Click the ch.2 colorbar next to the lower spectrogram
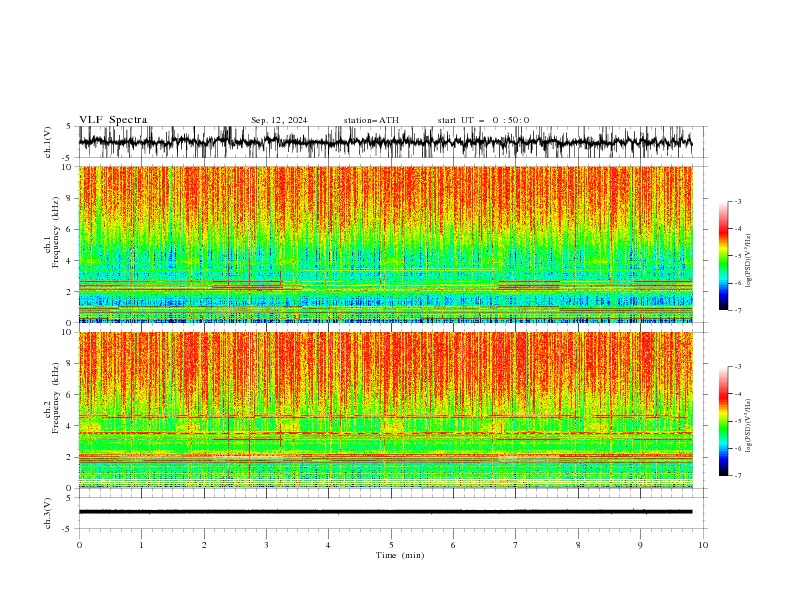 (723, 421)
